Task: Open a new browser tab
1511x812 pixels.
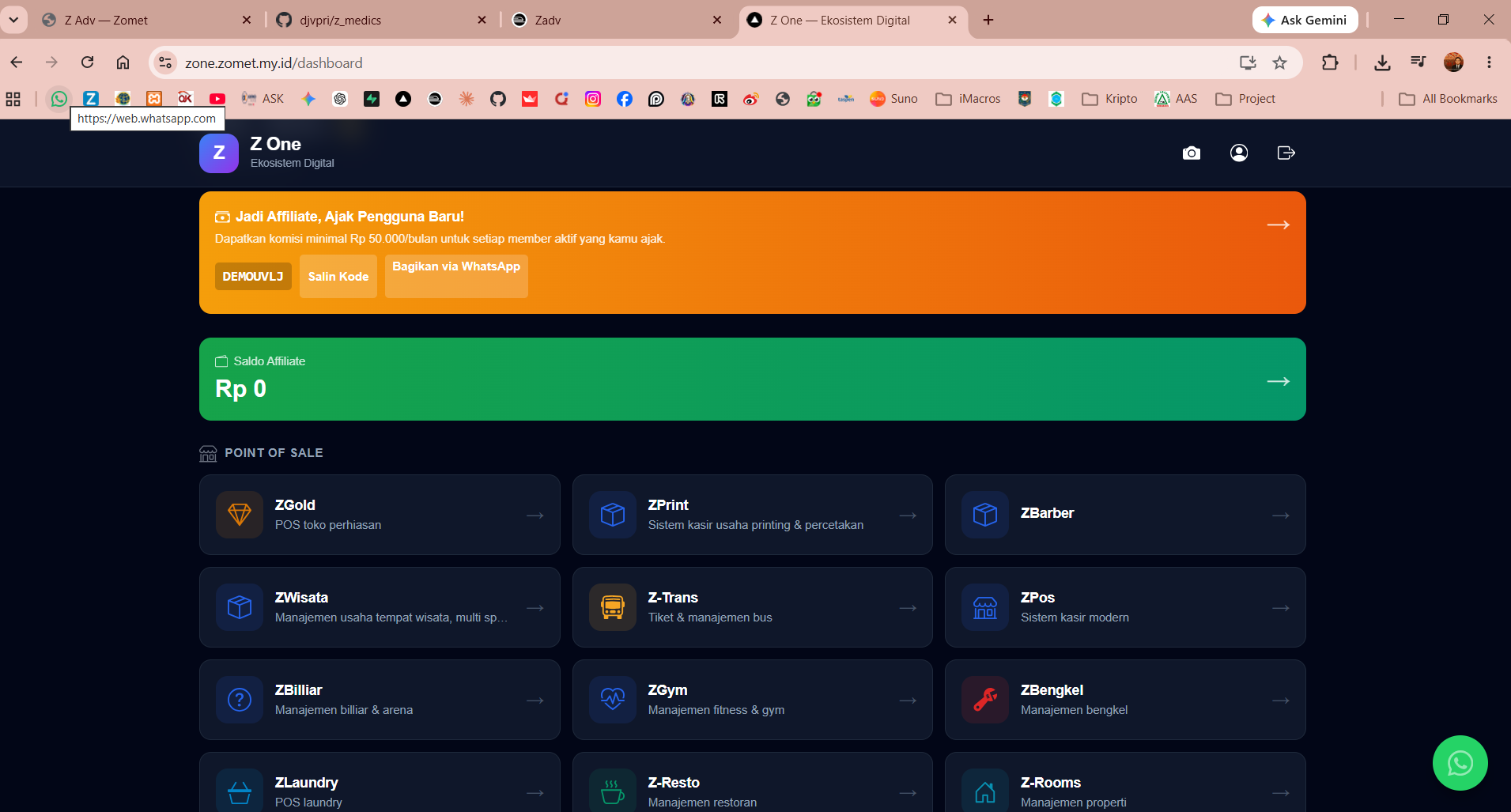Action: click(988, 20)
